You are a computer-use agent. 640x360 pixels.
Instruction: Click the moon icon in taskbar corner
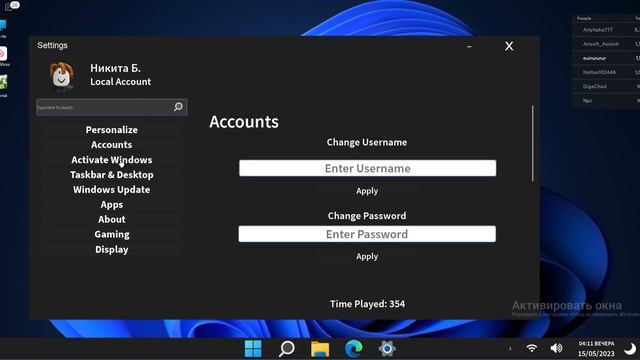(630, 349)
